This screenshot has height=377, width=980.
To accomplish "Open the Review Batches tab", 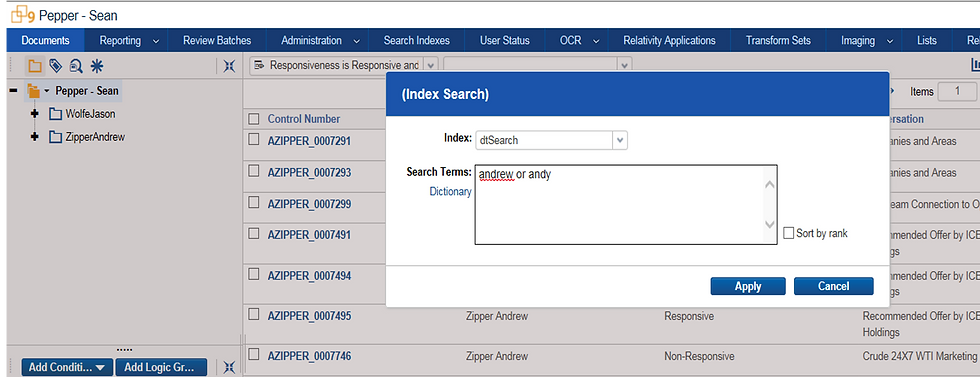I will tap(217, 41).
